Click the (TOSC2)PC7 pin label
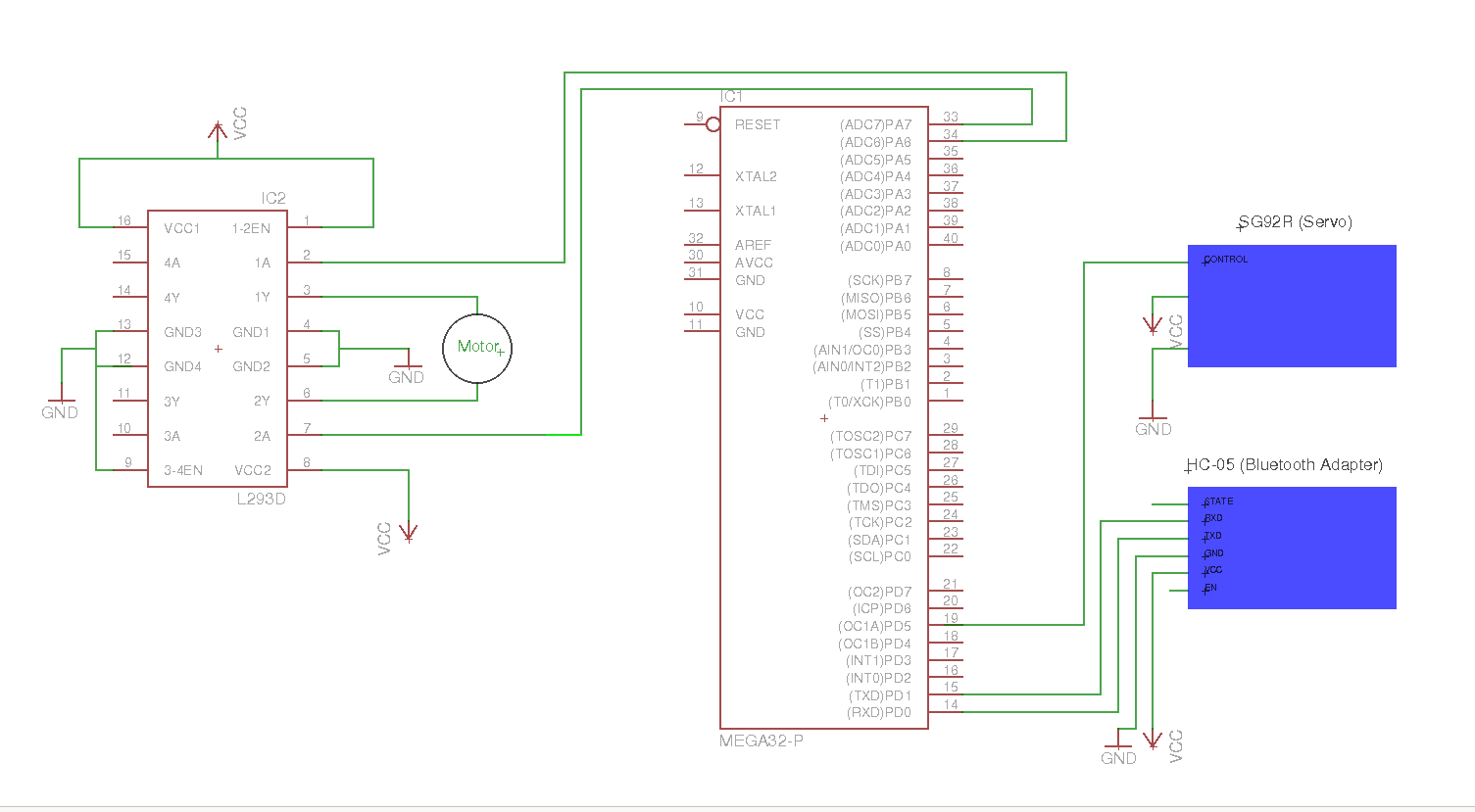 click(871, 436)
